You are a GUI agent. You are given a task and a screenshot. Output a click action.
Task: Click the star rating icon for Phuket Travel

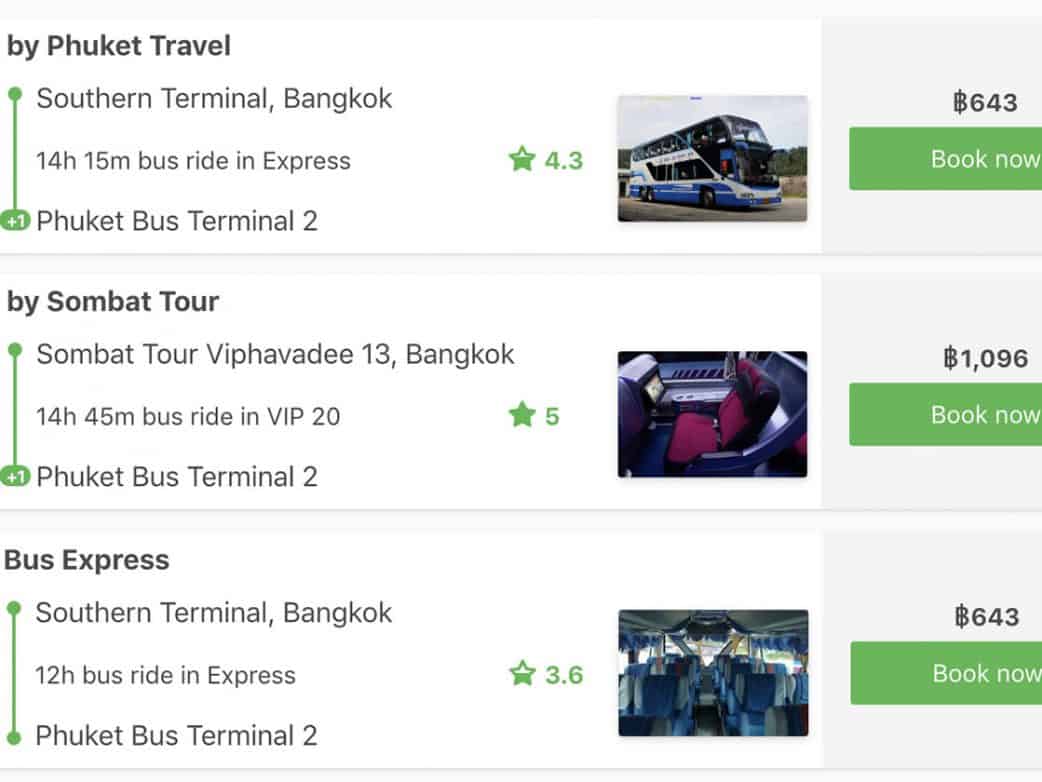[522, 160]
